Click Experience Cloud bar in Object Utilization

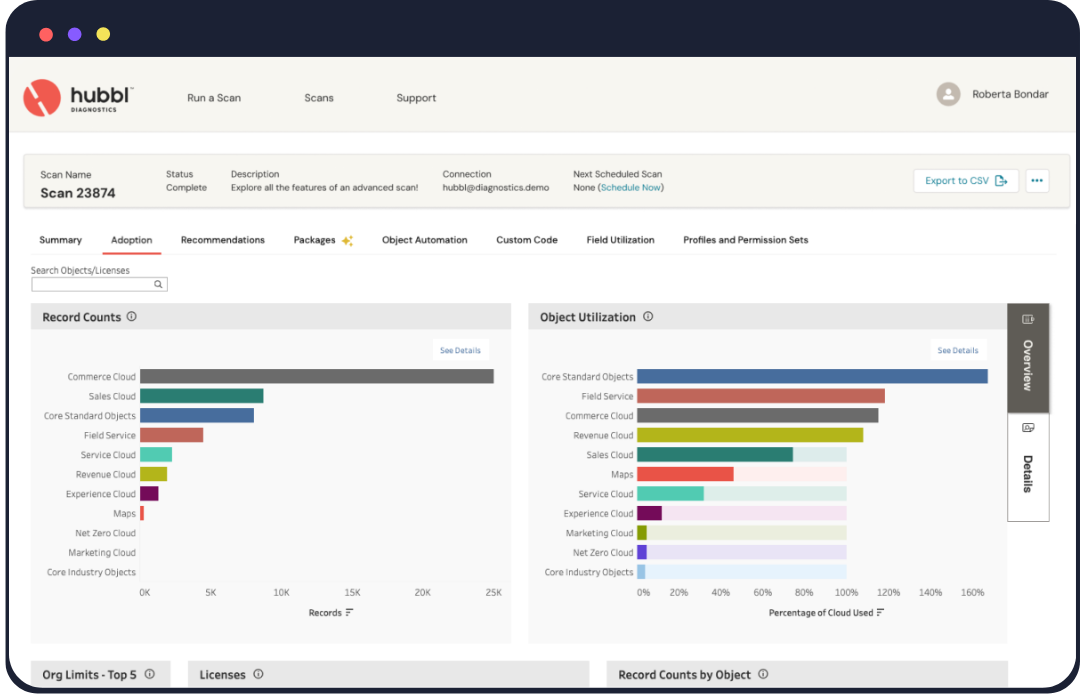(x=650, y=513)
